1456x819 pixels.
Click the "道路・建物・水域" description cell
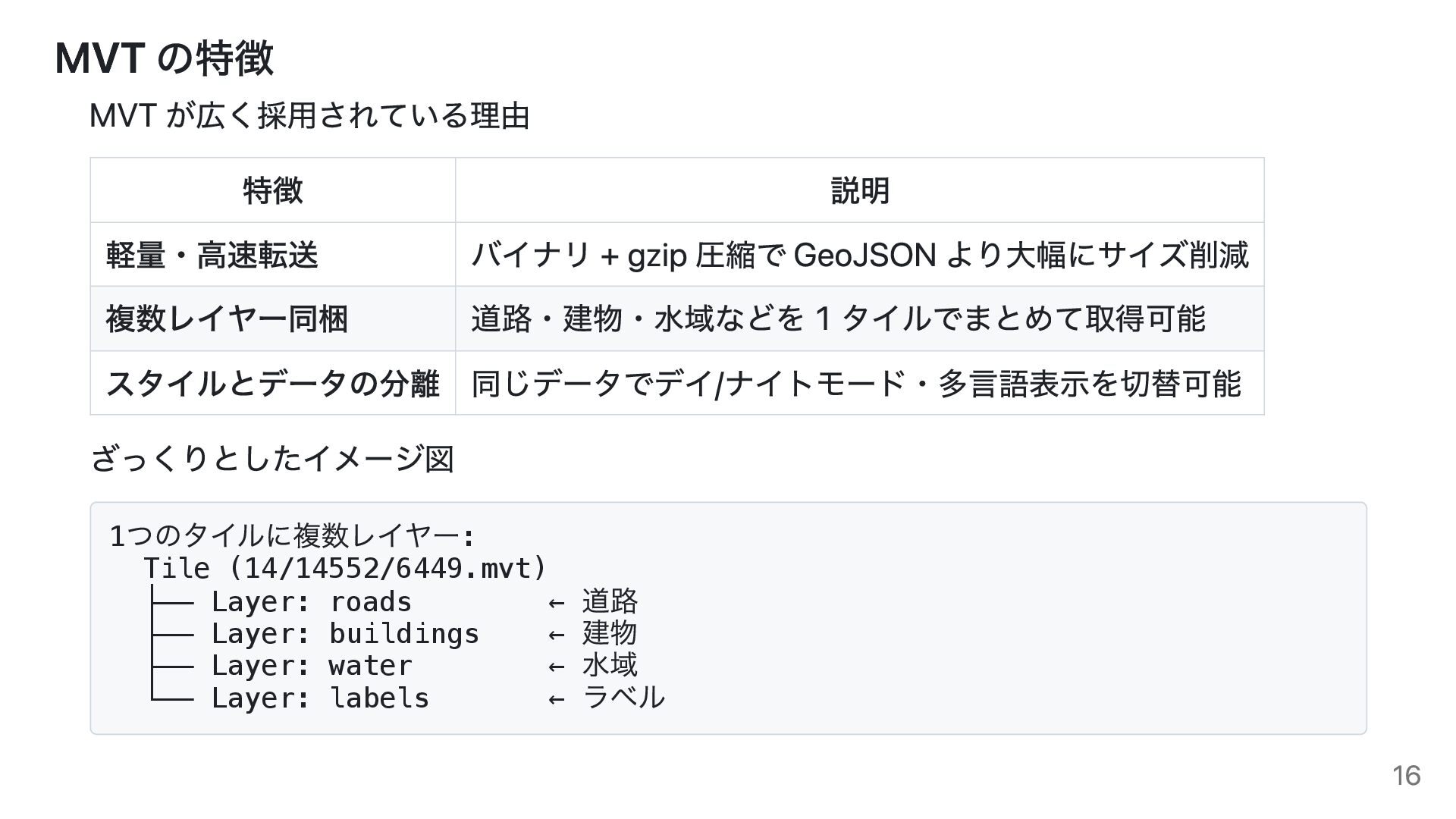pos(838,318)
